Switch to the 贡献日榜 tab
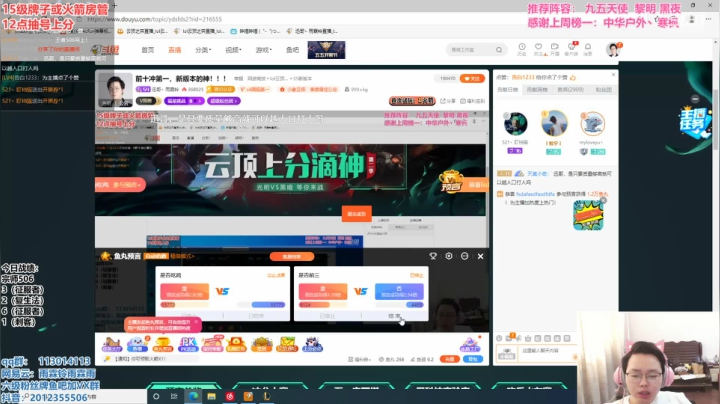720x404 pixels. [507, 90]
